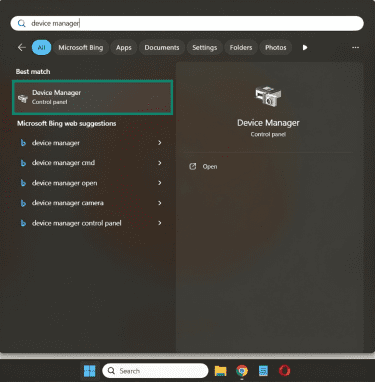Expand 'device manager open' suggestion chevron

pyautogui.click(x=160, y=183)
